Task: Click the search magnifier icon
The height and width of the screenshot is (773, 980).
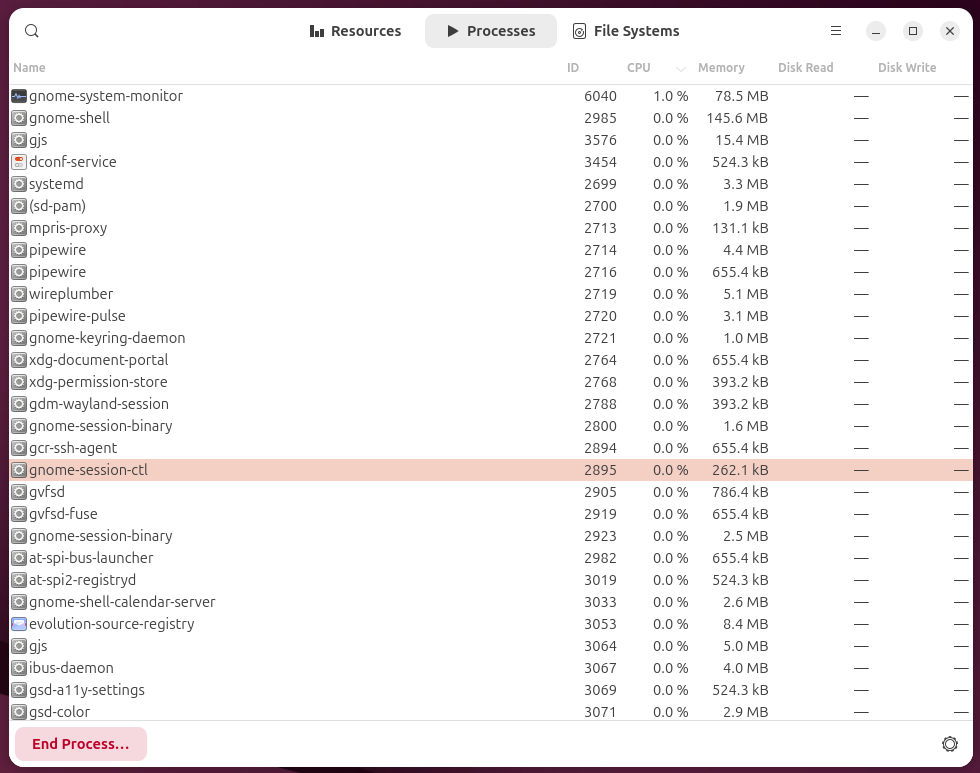Action: point(32,31)
